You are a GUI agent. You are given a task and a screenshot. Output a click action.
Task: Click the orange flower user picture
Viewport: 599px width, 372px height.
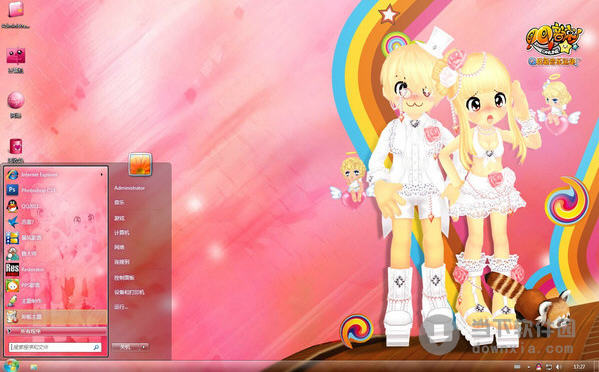click(140, 165)
